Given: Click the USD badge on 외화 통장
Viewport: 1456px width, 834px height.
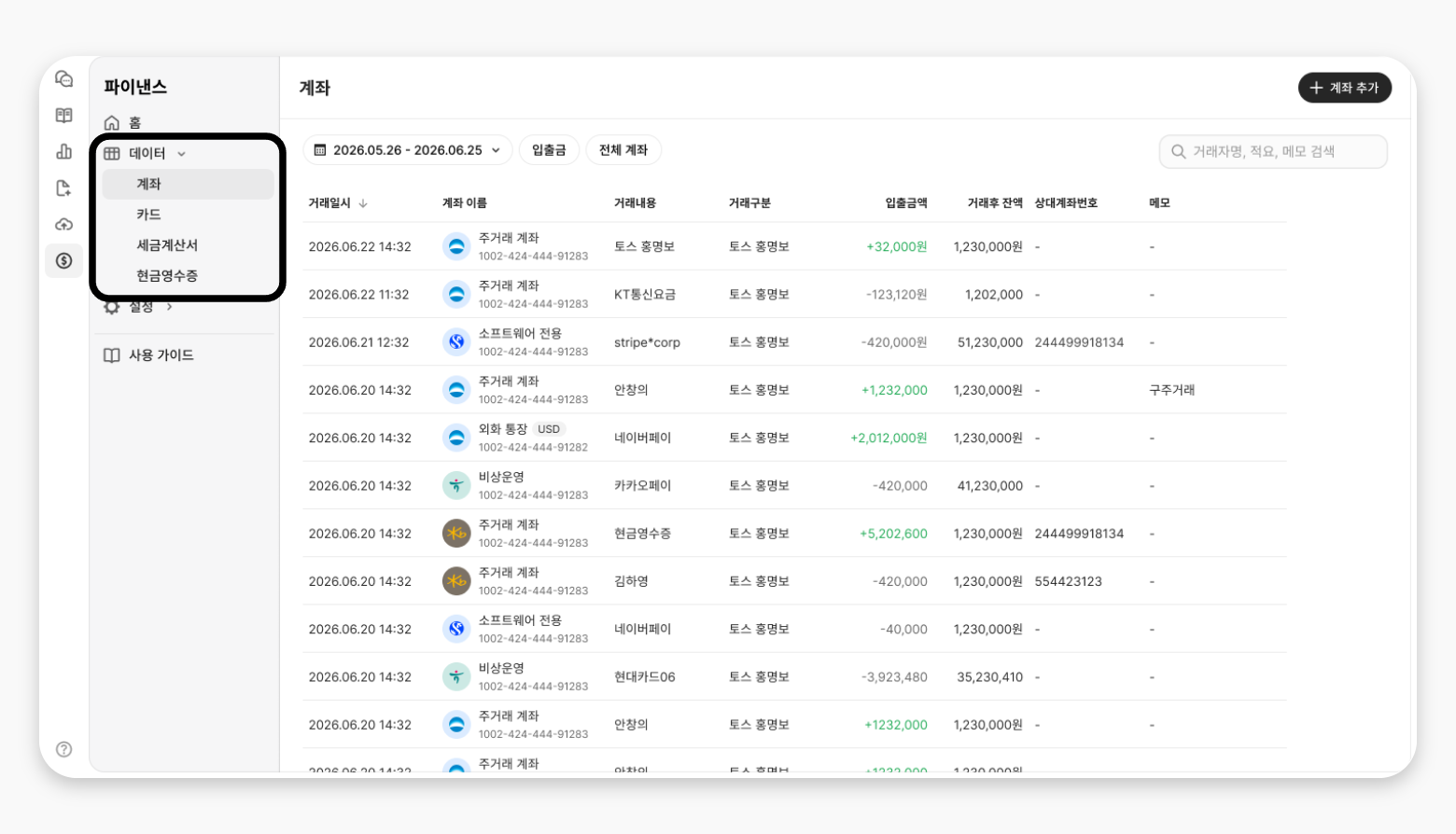Looking at the screenshot, I should (549, 429).
